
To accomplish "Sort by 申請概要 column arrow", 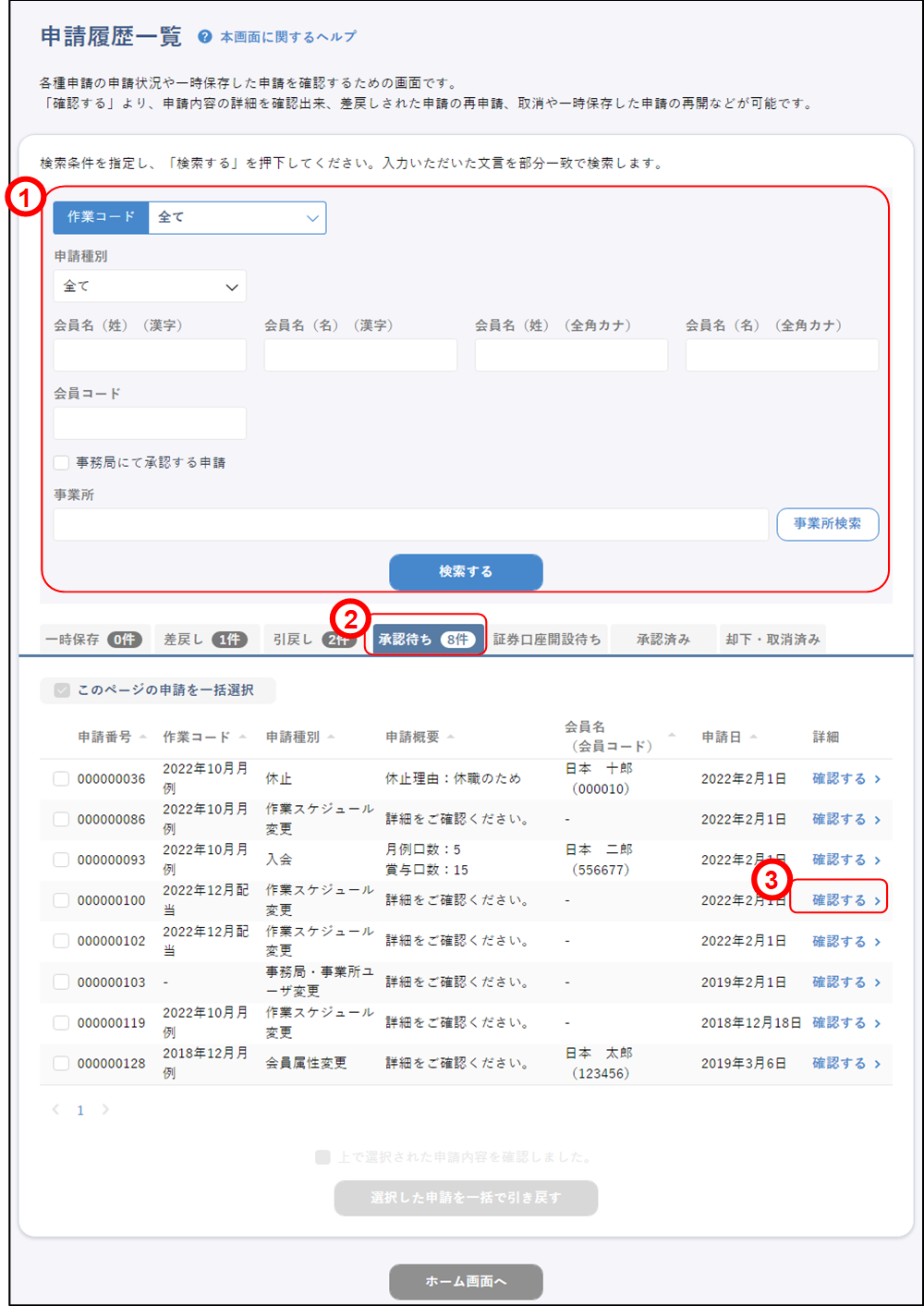I will point(451,738).
